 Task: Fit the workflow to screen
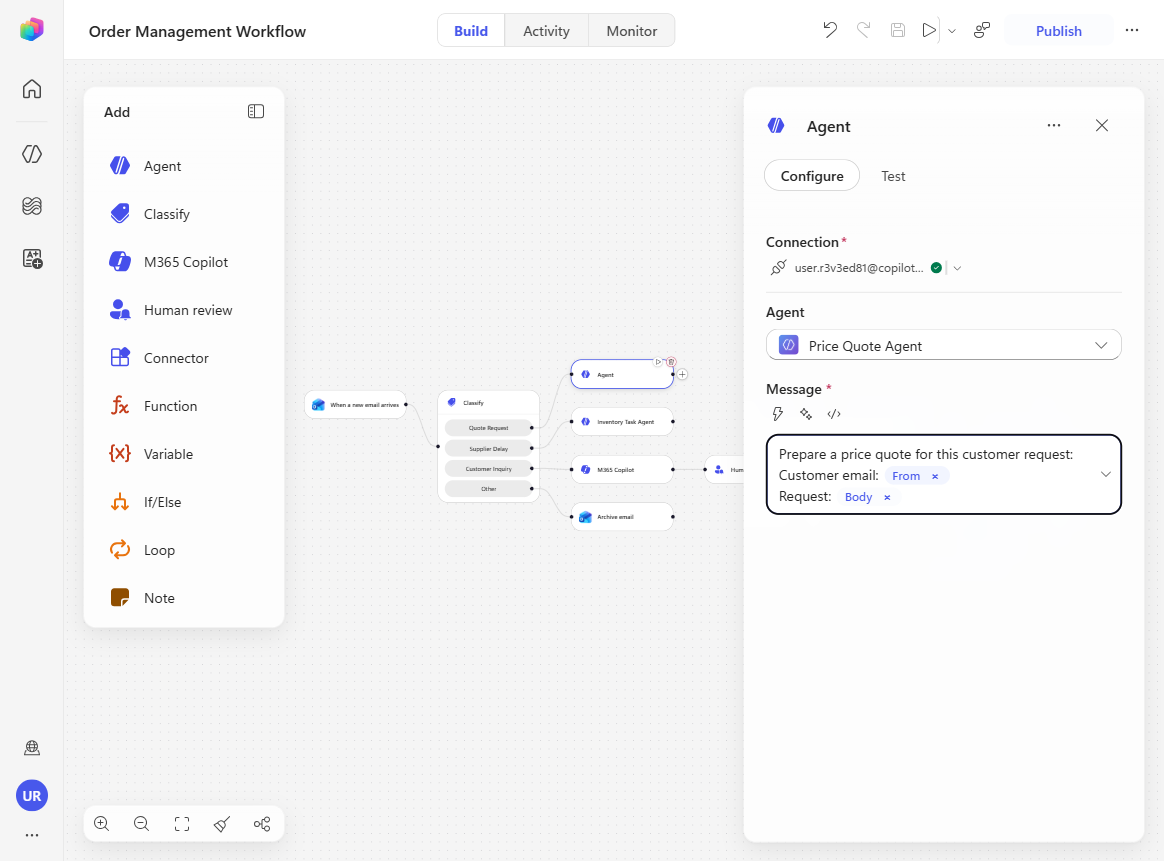point(182,824)
